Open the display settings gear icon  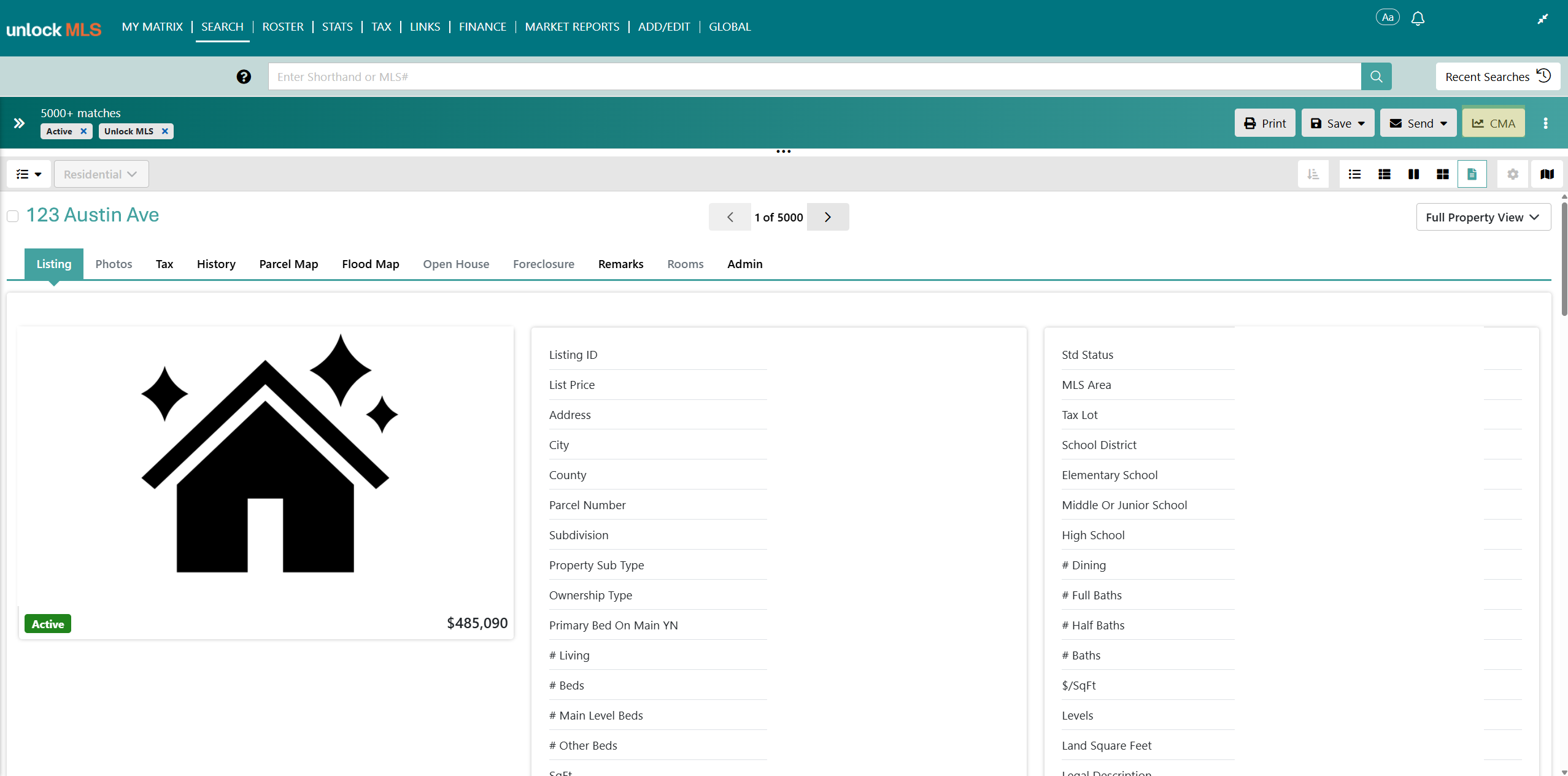pos(1513,174)
